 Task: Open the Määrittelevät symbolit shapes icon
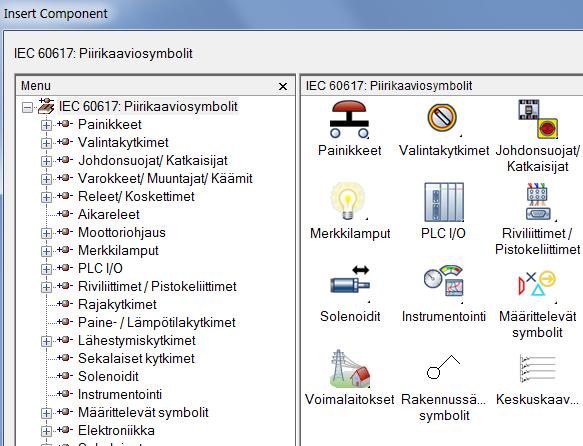(x=537, y=284)
